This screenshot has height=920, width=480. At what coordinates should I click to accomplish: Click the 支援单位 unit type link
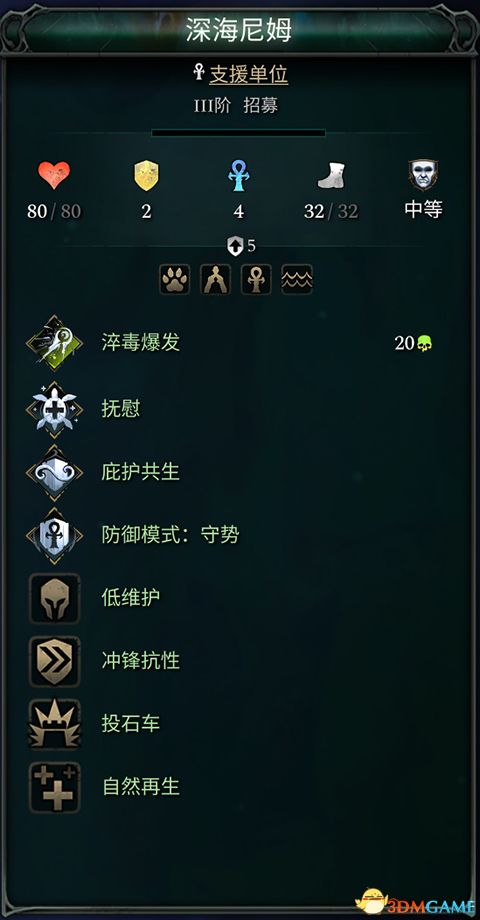point(248,75)
